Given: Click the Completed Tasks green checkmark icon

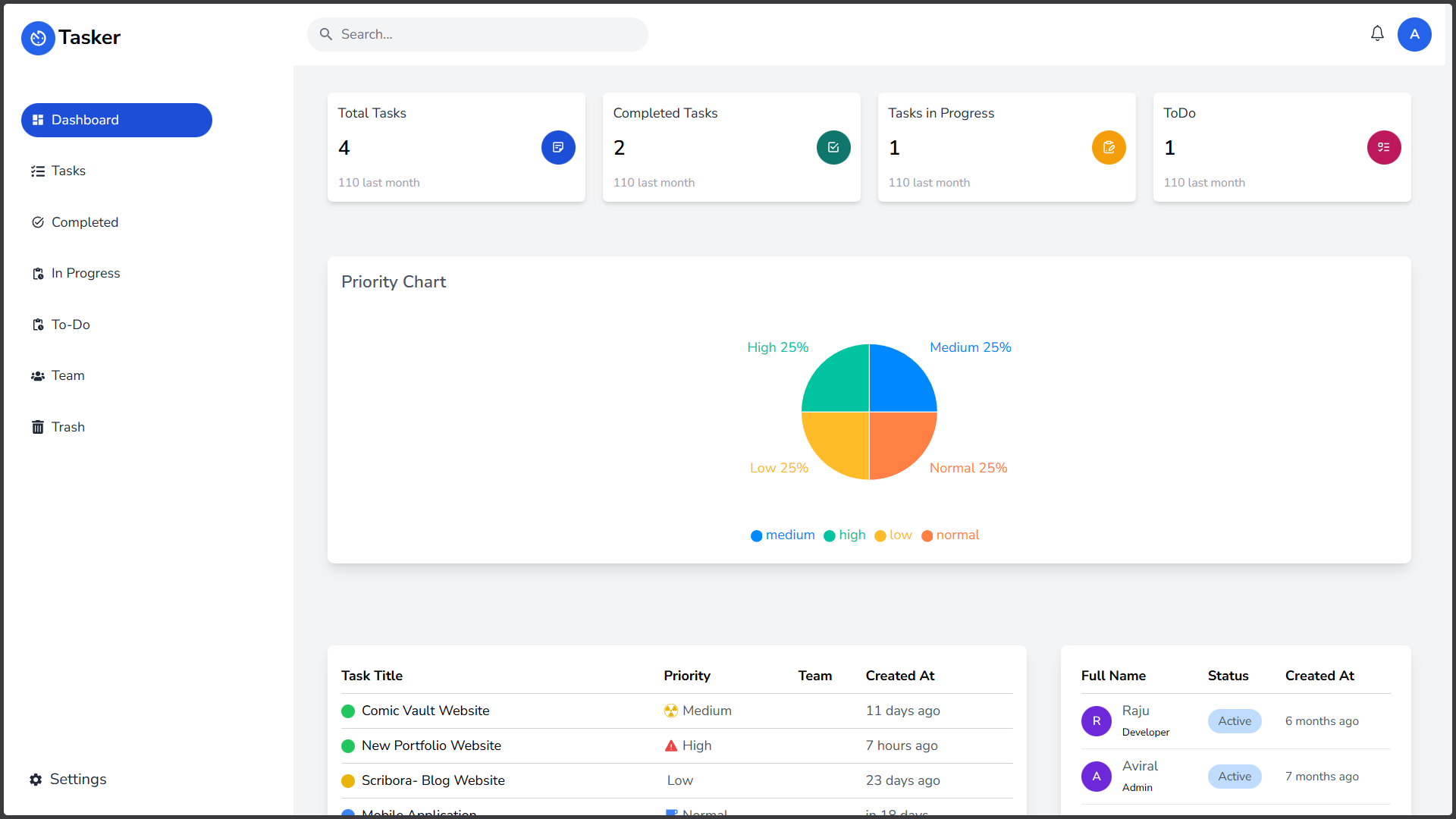Looking at the screenshot, I should (833, 148).
